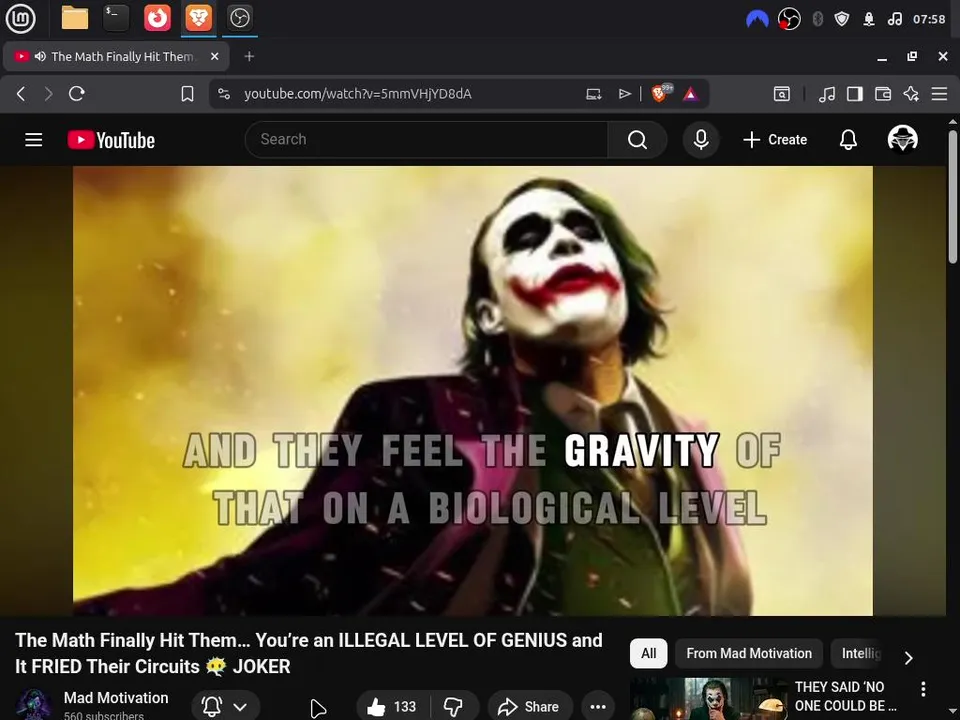Select From Mad Motivation chip
This screenshot has width=960, height=720.
pos(749,653)
